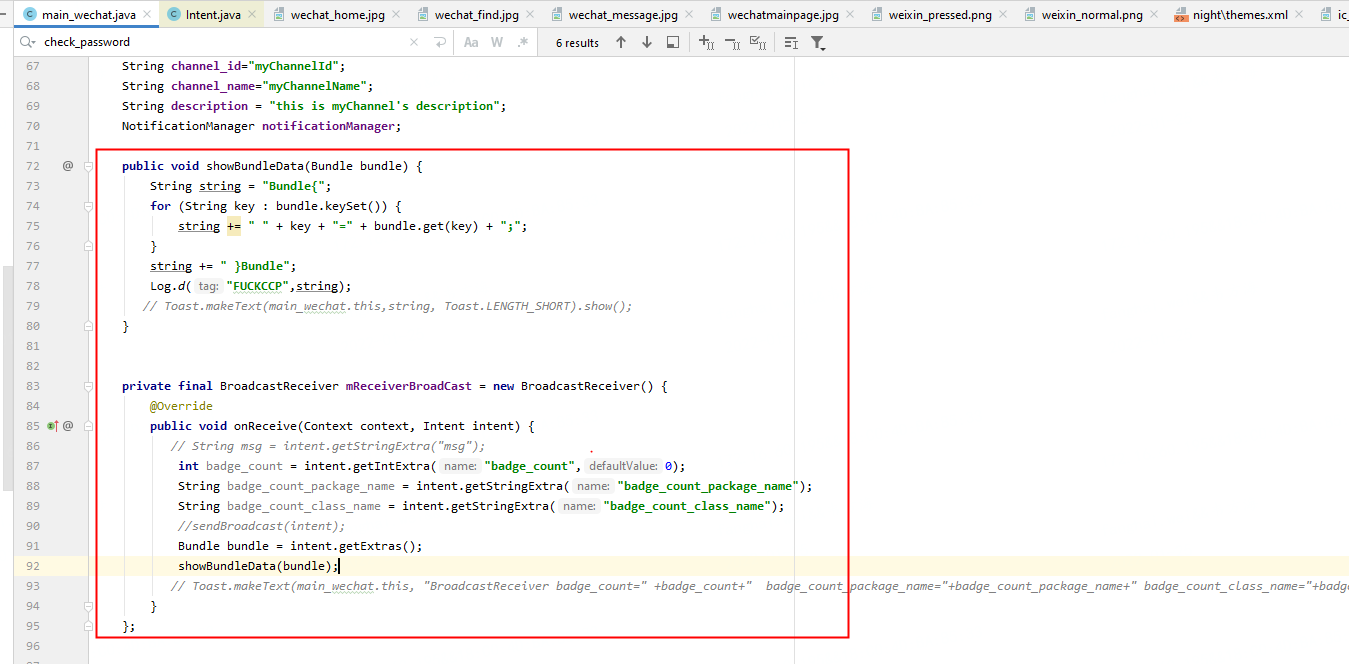Close the night\themes.xml tab

[1299, 15]
